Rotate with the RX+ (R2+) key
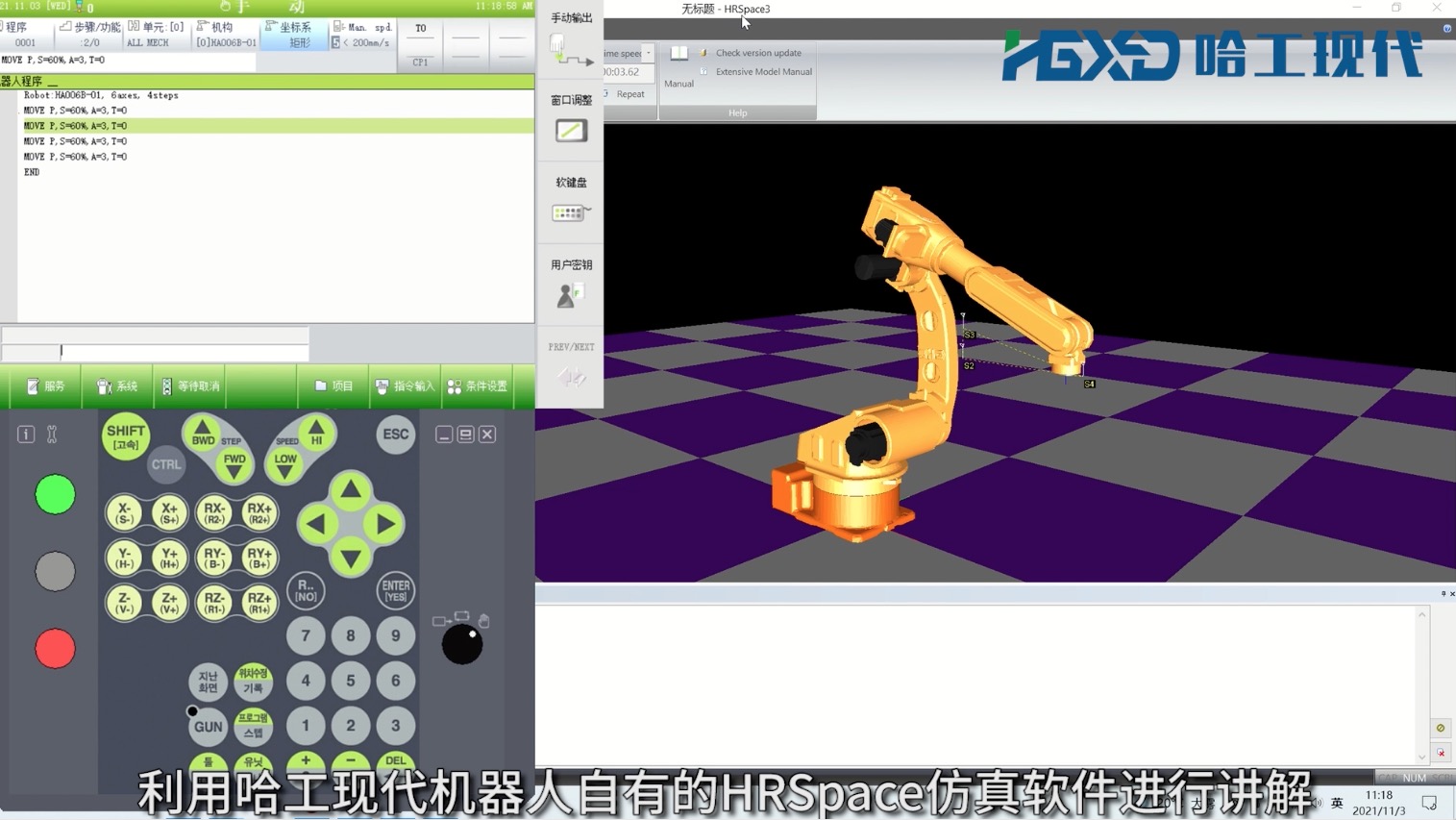The height and width of the screenshot is (820, 1456). [259, 512]
